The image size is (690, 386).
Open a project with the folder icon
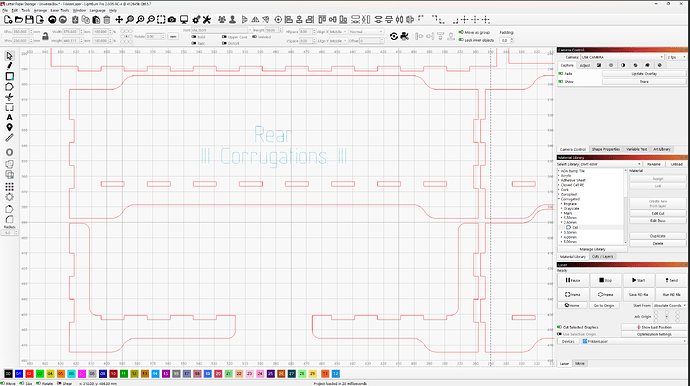coord(18,20)
